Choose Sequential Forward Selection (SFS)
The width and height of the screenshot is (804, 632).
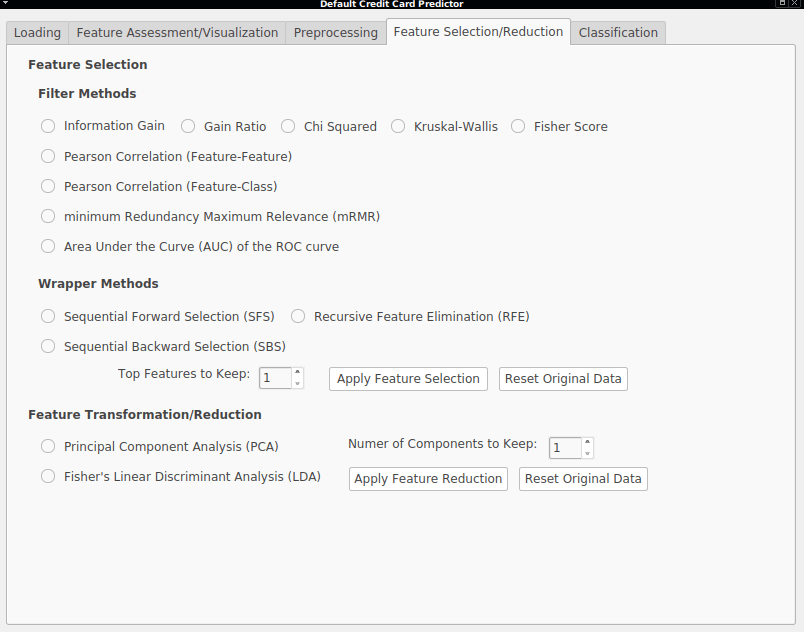[x=158, y=316]
